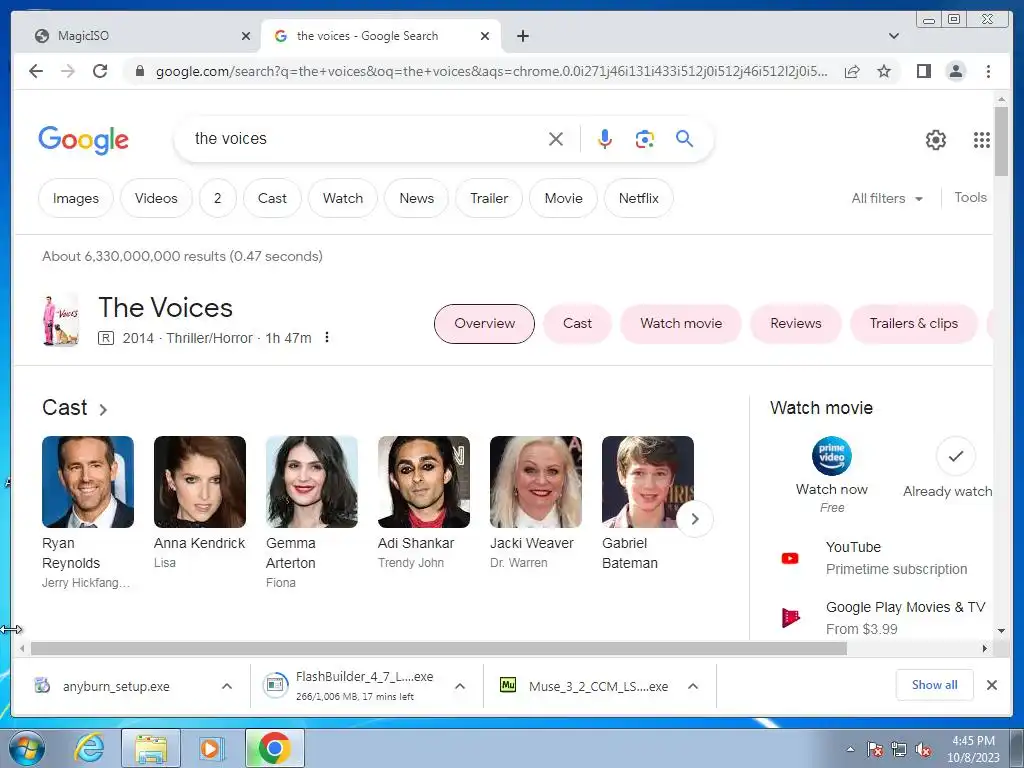This screenshot has width=1024, height=768.
Task: Close the MagicISO tab
Action: pos(246,37)
